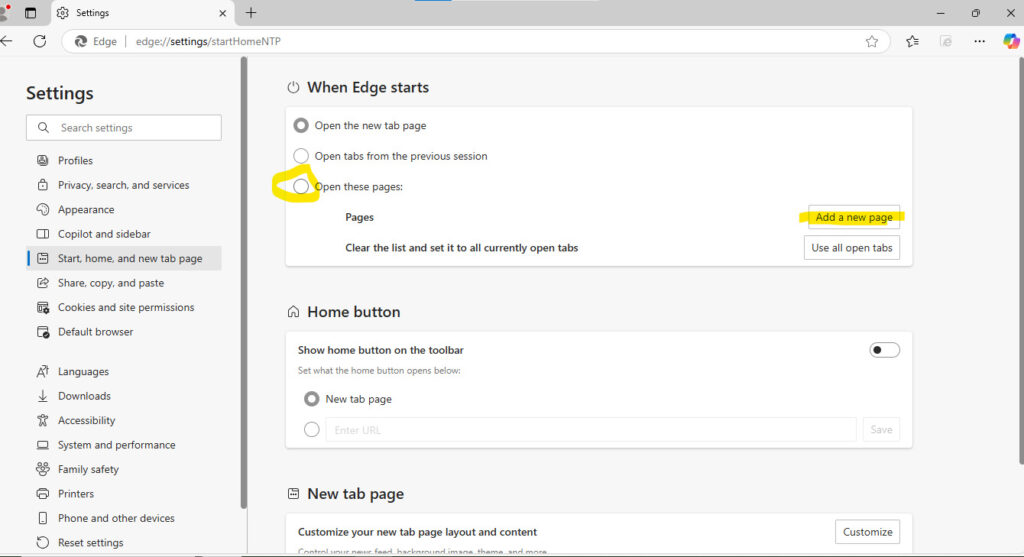This screenshot has height=557, width=1024.
Task: Click the Share, copy, and paste icon
Action: [x=42, y=283]
